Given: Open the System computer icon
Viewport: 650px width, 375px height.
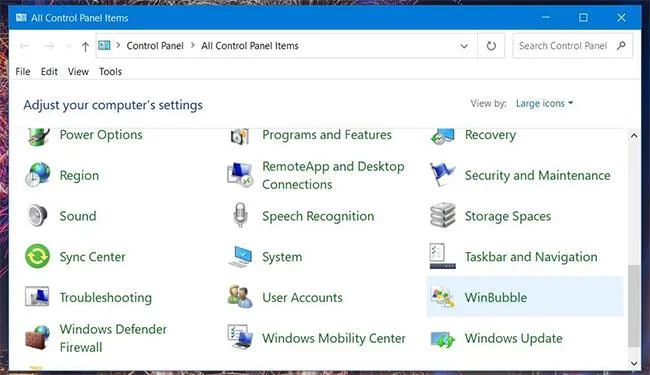Looking at the screenshot, I should (x=240, y=256).
